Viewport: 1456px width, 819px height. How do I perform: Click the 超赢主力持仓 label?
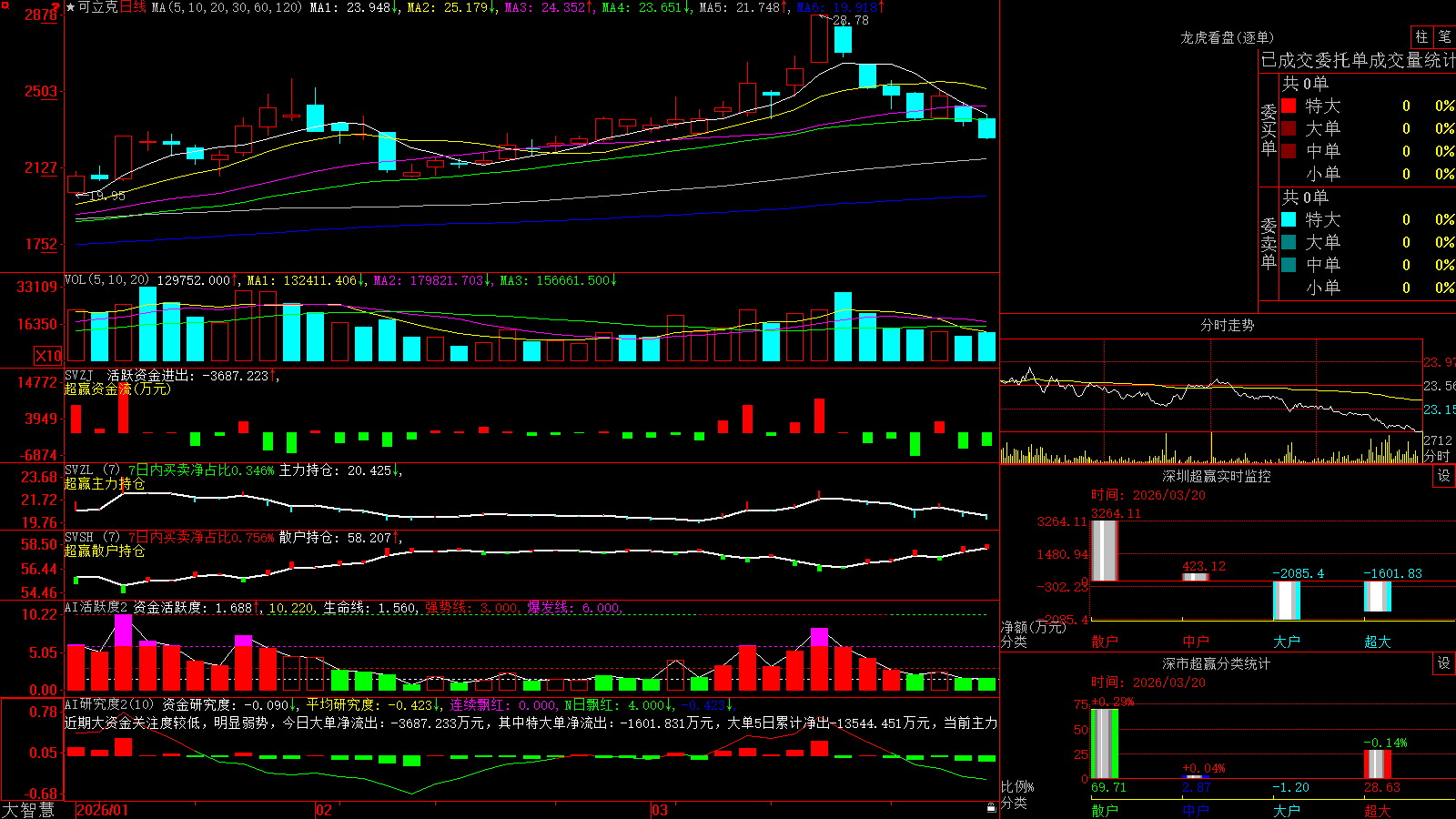(105, 484)
